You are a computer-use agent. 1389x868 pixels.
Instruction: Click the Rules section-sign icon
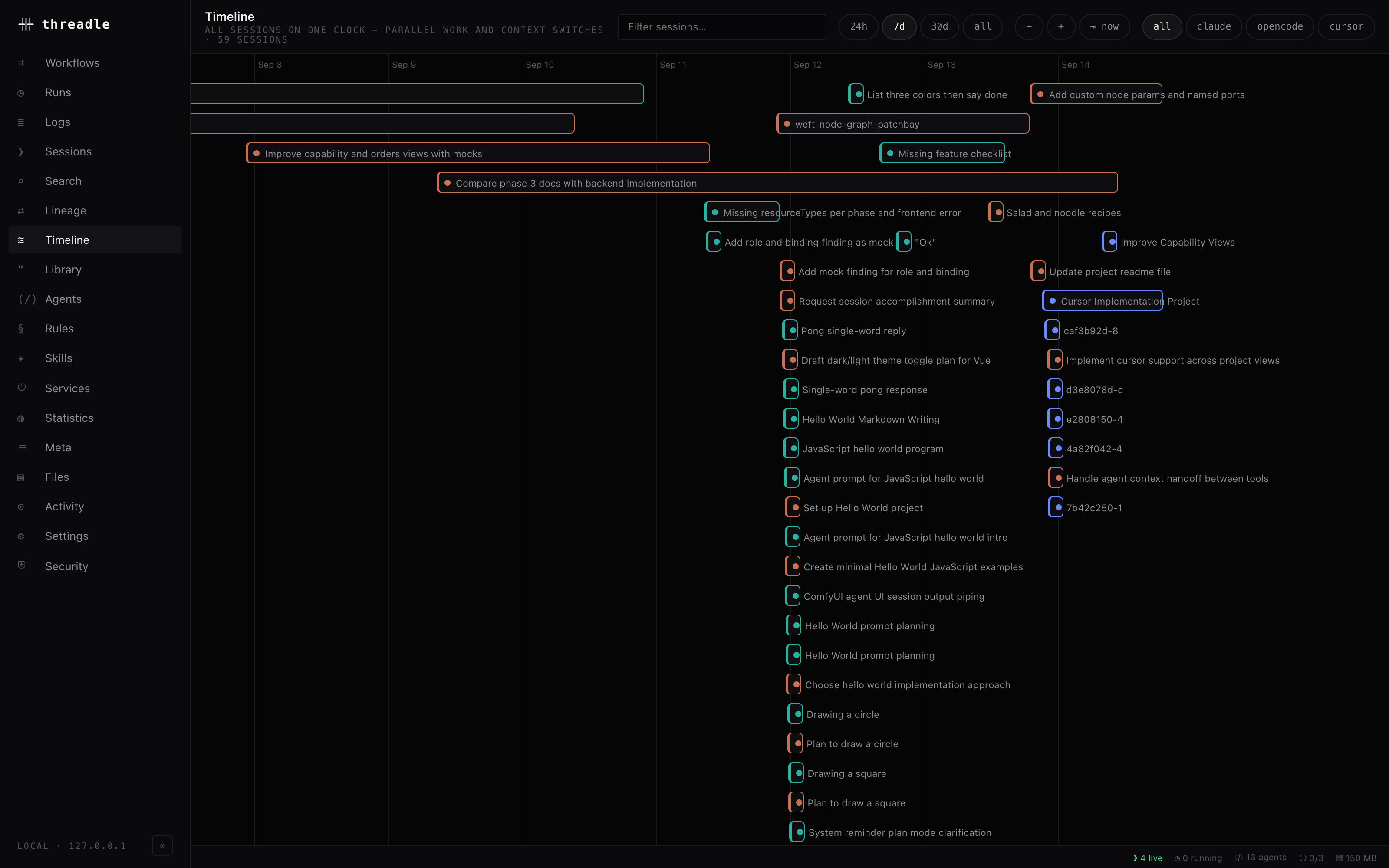[21, 329]
